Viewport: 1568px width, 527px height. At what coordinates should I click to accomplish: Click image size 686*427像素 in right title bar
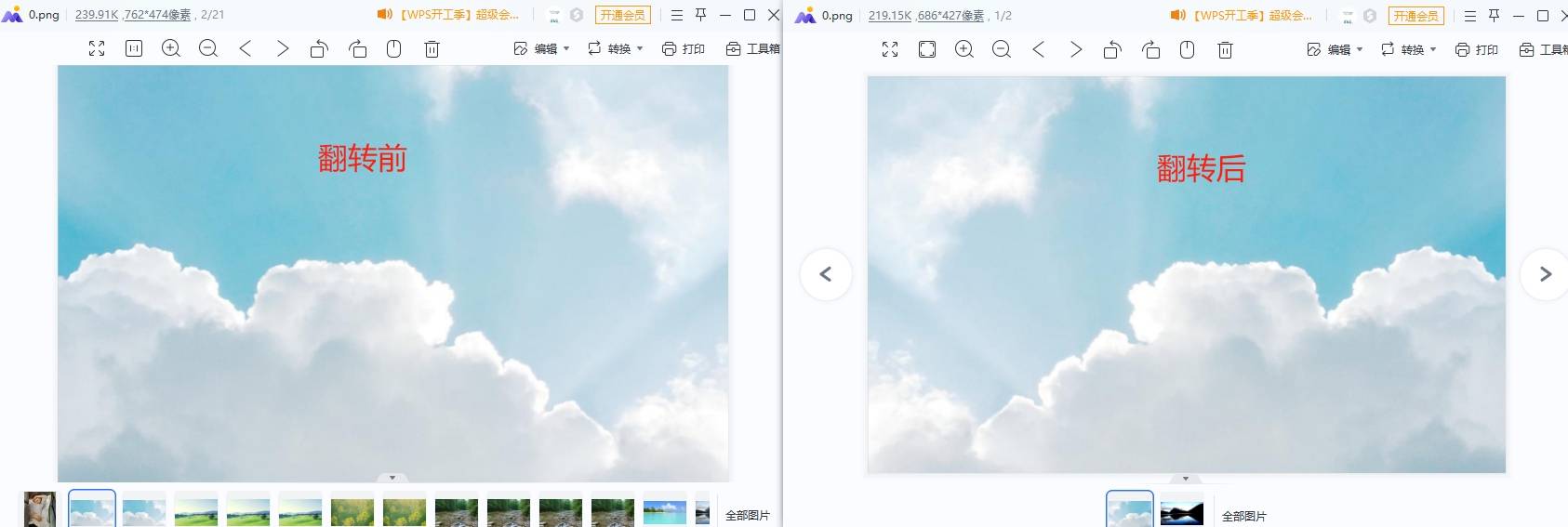click(951, 16)
